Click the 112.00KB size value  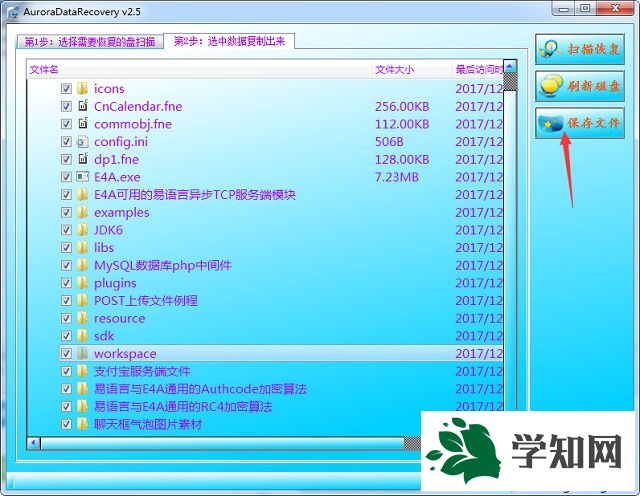coord(402,124)
